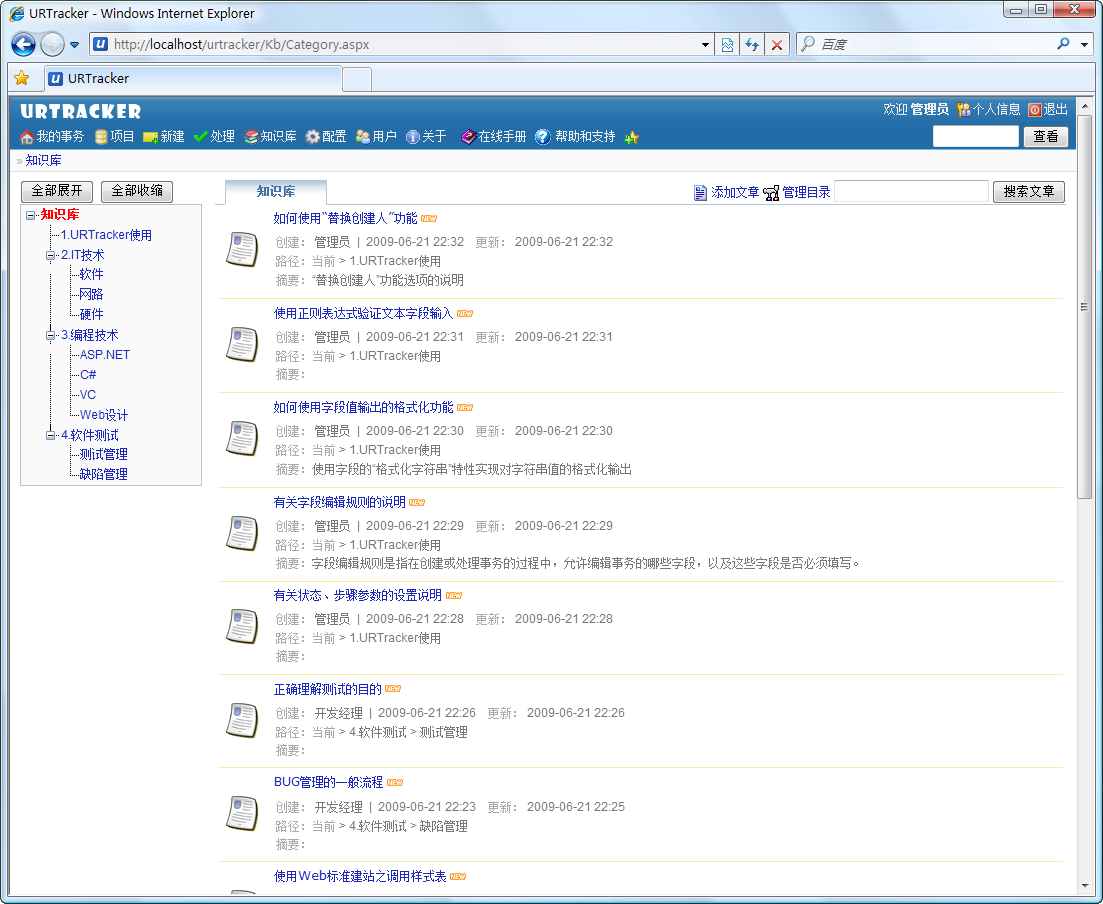Click the 查看 button
Viewport: 1103px width, 904px height.
click(x=1045, y=136)
